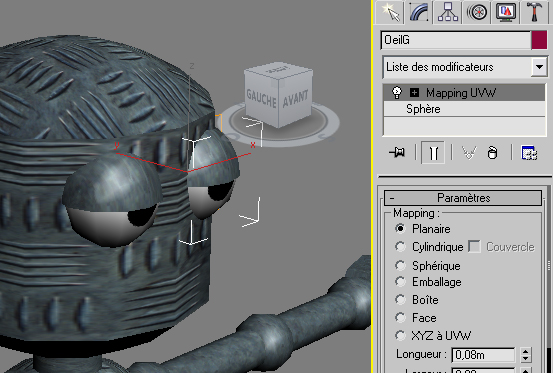Viewport: 553px width, 373px height.
Task: Open the Hierarchy panel tab
Action: pyautogui.click(x=448, y=12)
